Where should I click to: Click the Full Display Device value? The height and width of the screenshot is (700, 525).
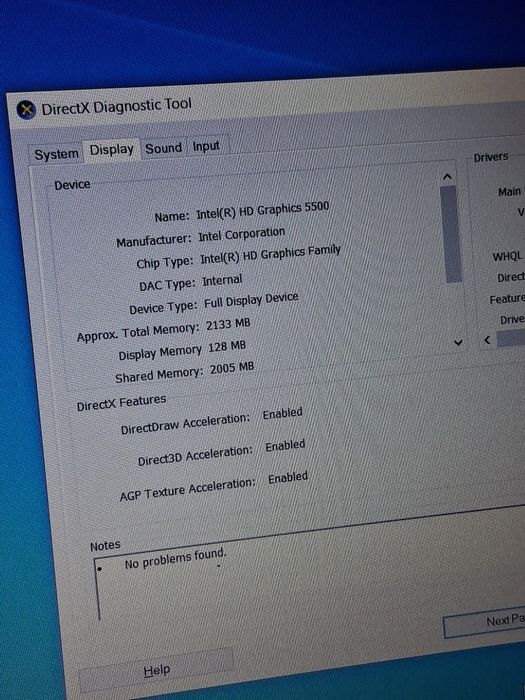pos(251,301)
